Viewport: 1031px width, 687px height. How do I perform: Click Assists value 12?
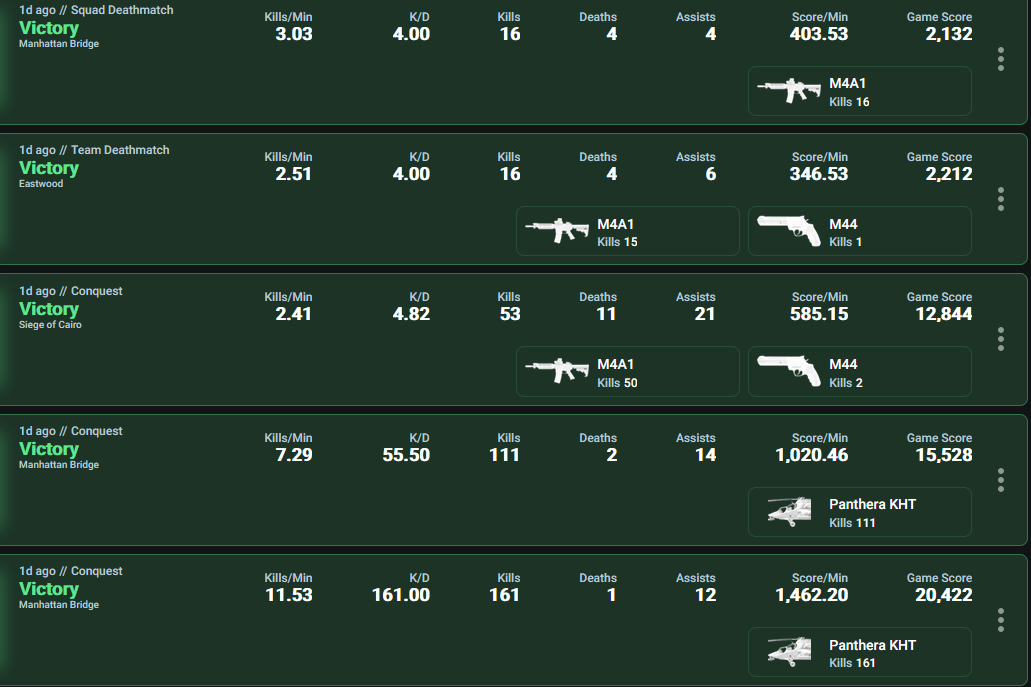(x=706, y=595)
